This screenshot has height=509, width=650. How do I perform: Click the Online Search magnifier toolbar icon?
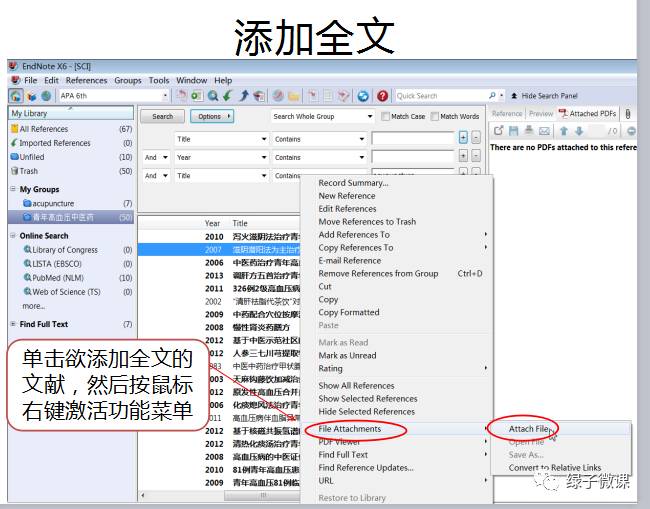pyautogui.click(x=213, y=96)
